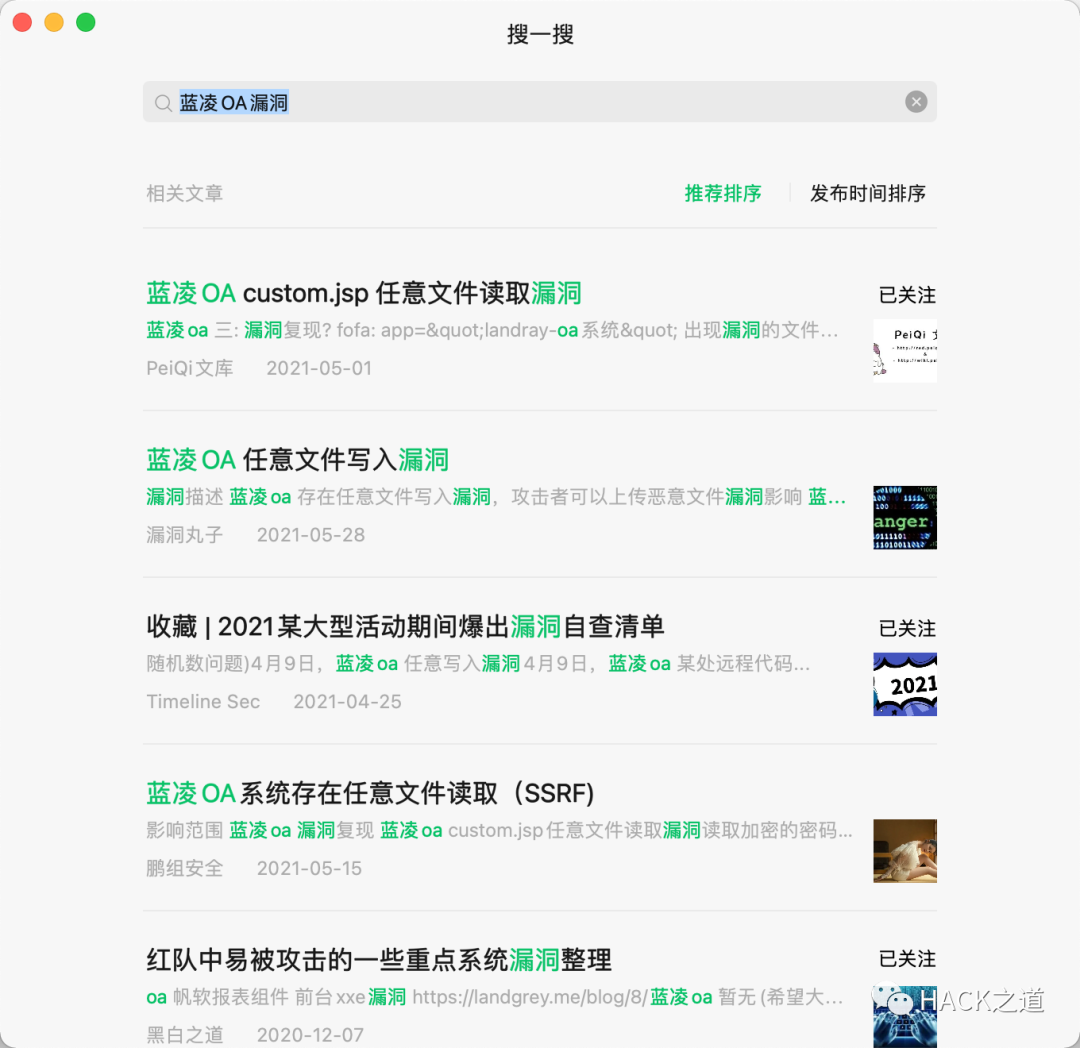This screenshot has width=1080, height=1048.
Task: Click the date 2021-05-01
Action: (319, 368)
